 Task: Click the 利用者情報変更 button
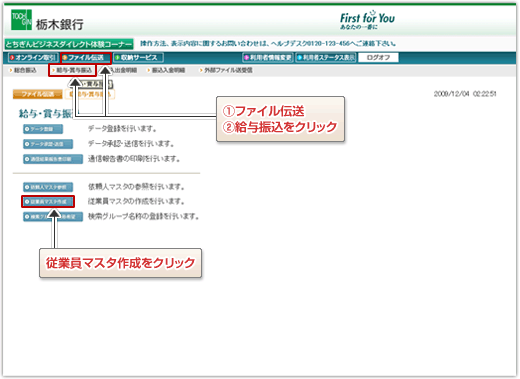pyautogui.click(x=268, y=58)
